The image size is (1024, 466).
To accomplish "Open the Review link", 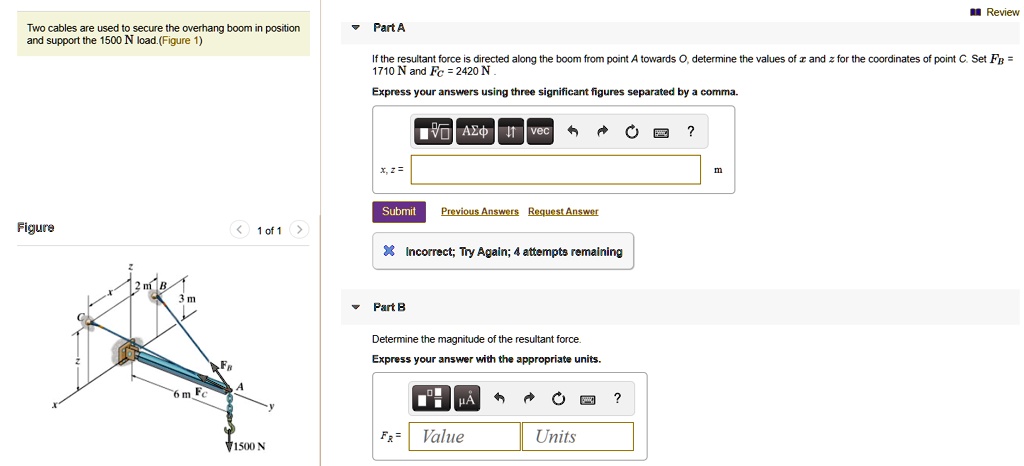I will pyautogui.click(x=1002, y=12).
